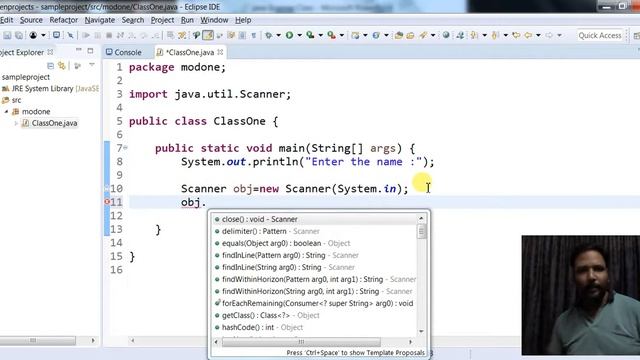
Task: Click the Search flashlight toolbar icon
Action: (x=423, y=36)
